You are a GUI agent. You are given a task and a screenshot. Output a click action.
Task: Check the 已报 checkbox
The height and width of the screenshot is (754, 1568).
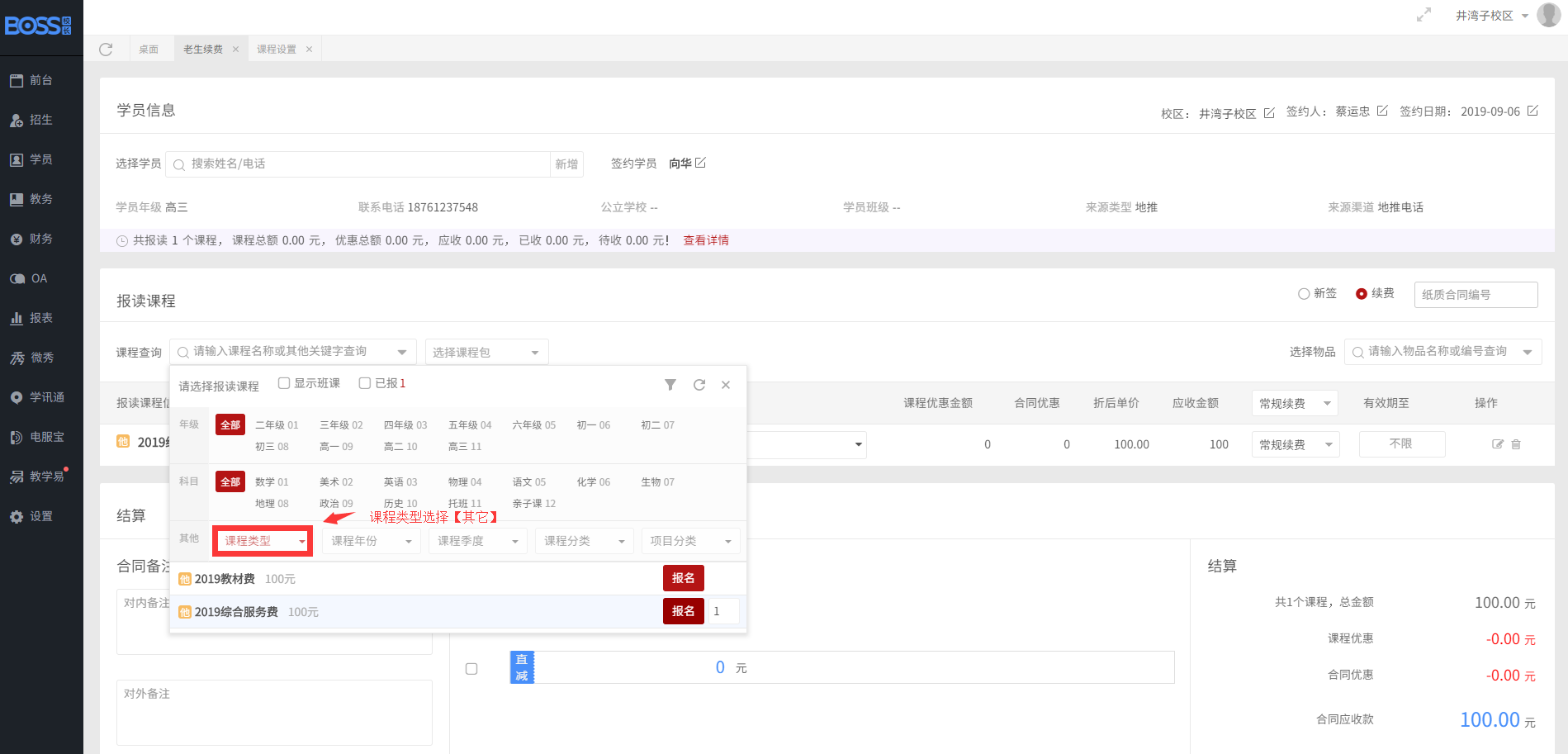tap(365, 383)
